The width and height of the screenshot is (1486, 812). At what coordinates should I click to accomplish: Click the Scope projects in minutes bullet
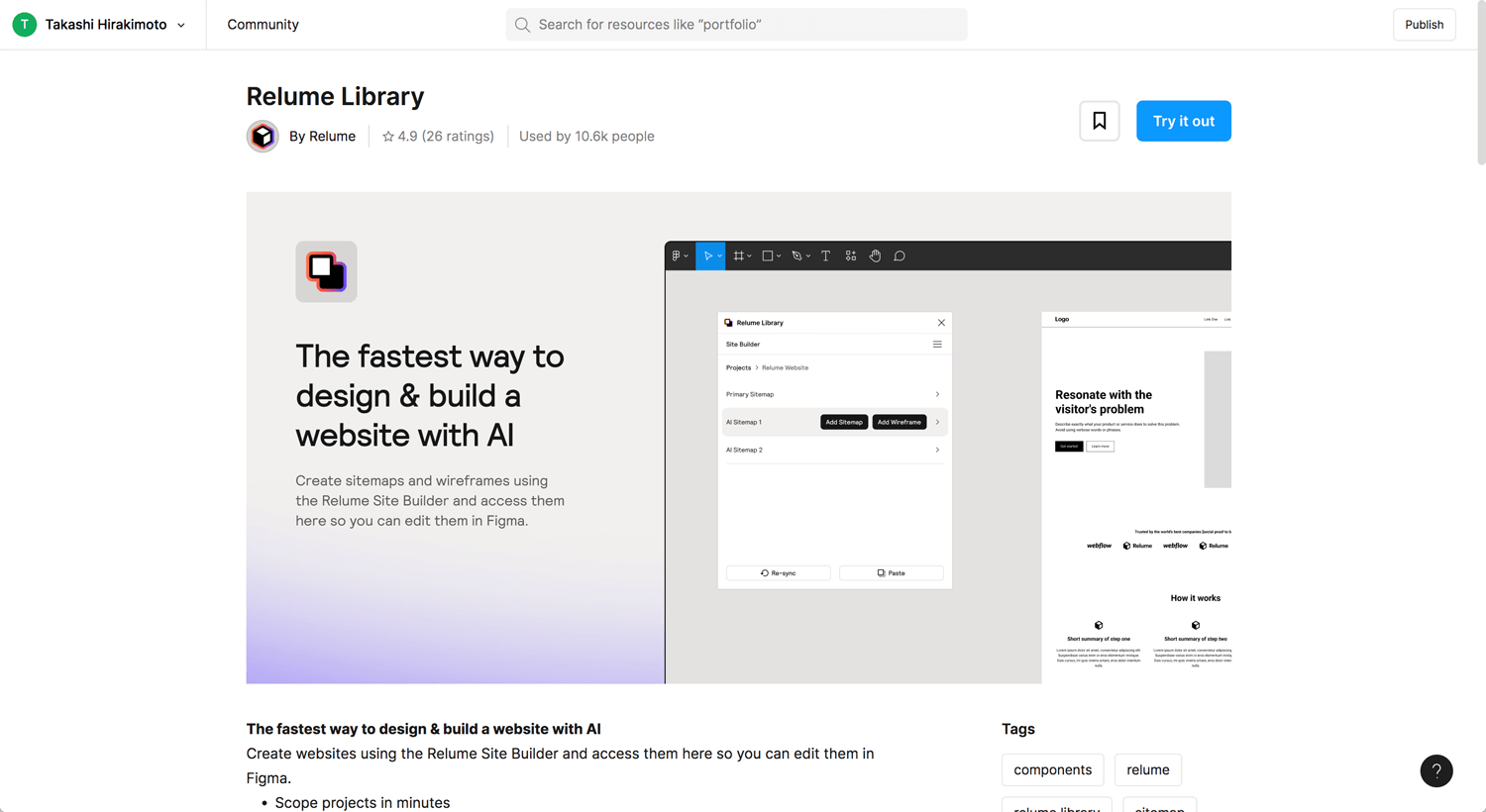pyautogui.click(x=363, y=803)
